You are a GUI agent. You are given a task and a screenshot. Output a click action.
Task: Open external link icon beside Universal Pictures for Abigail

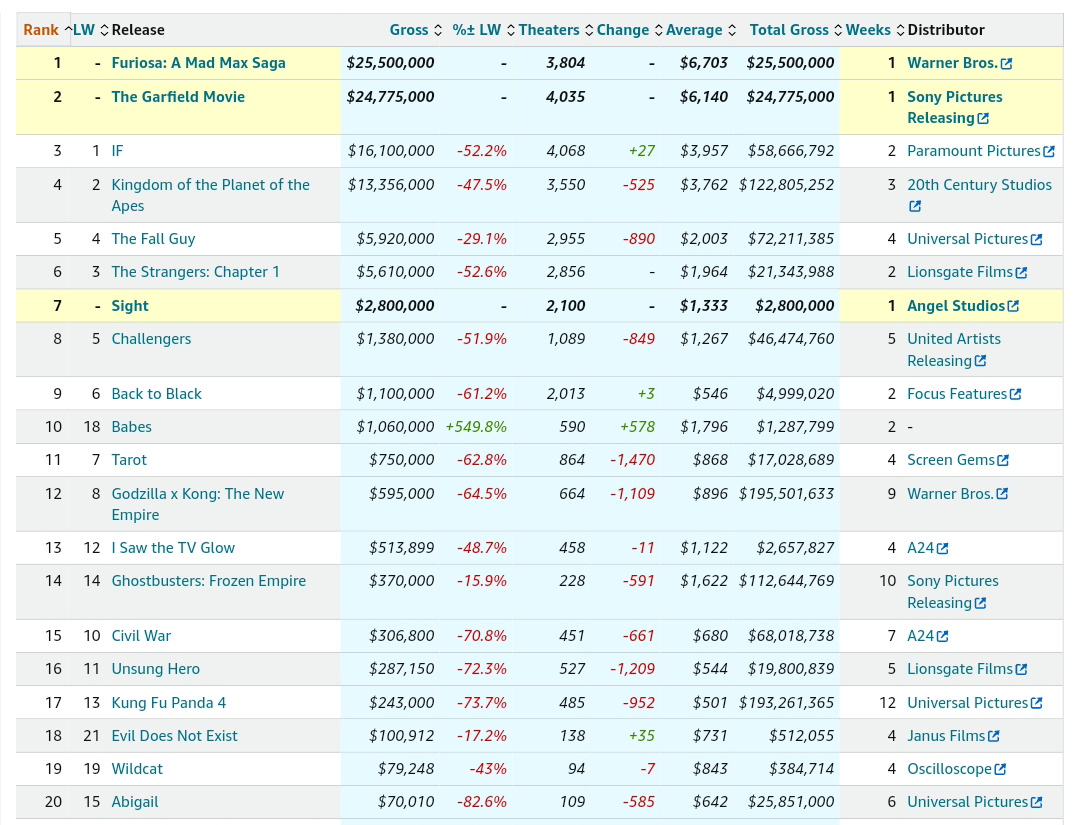tap(1036, 802)
